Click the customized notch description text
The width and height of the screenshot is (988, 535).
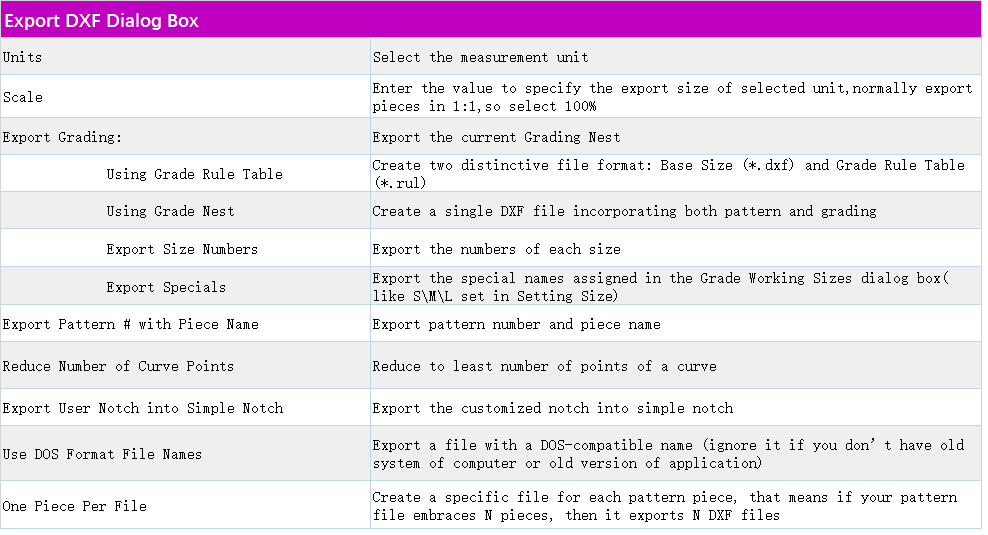coord(552,408)
